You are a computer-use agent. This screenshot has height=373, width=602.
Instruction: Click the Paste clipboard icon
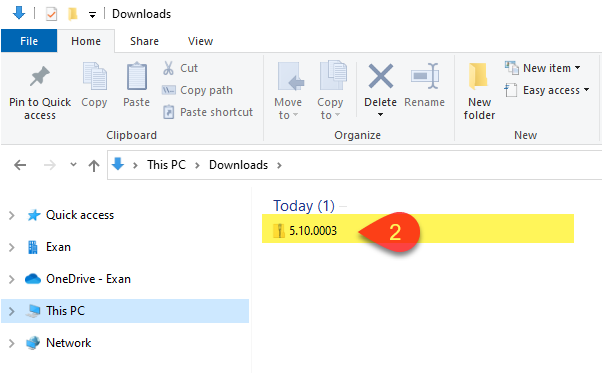pos(137,76)
